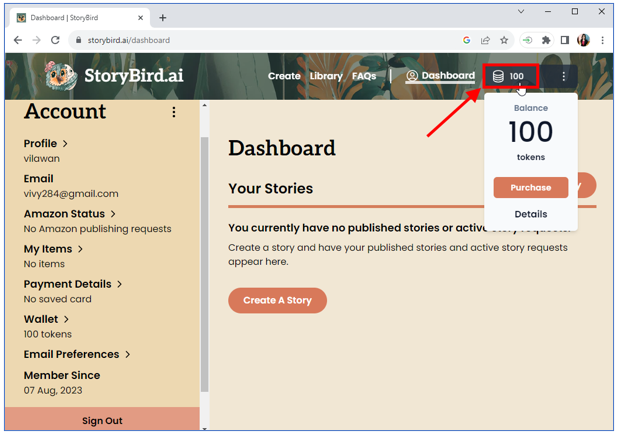
Task: Click the Chrome profile avatar
Action: [583, 40]
